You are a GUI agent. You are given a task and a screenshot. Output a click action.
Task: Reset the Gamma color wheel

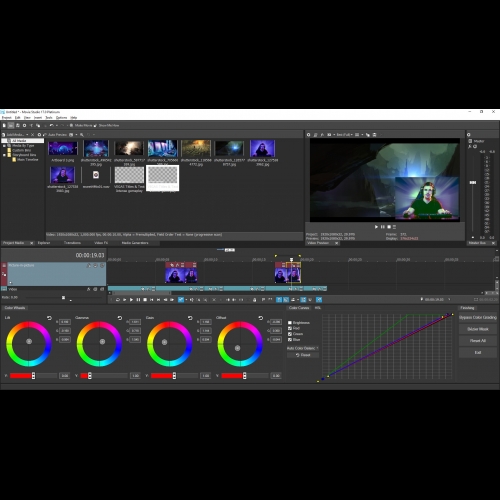[120, 318]
